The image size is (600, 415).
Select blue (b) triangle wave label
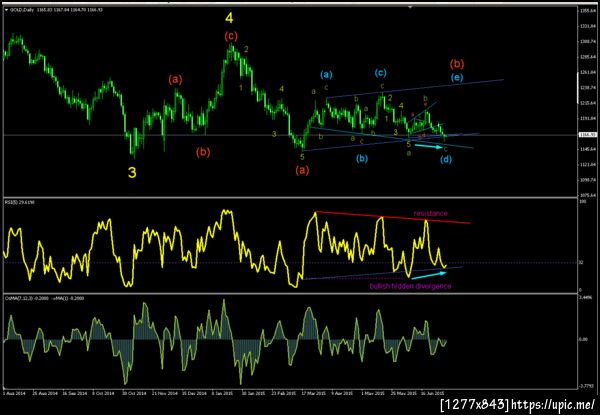coord(361,158)
